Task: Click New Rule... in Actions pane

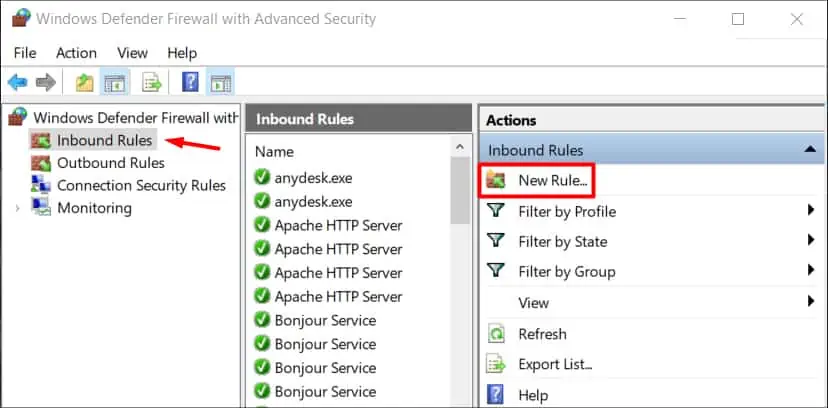Action: pyautogui.click(x=553, y=180)
